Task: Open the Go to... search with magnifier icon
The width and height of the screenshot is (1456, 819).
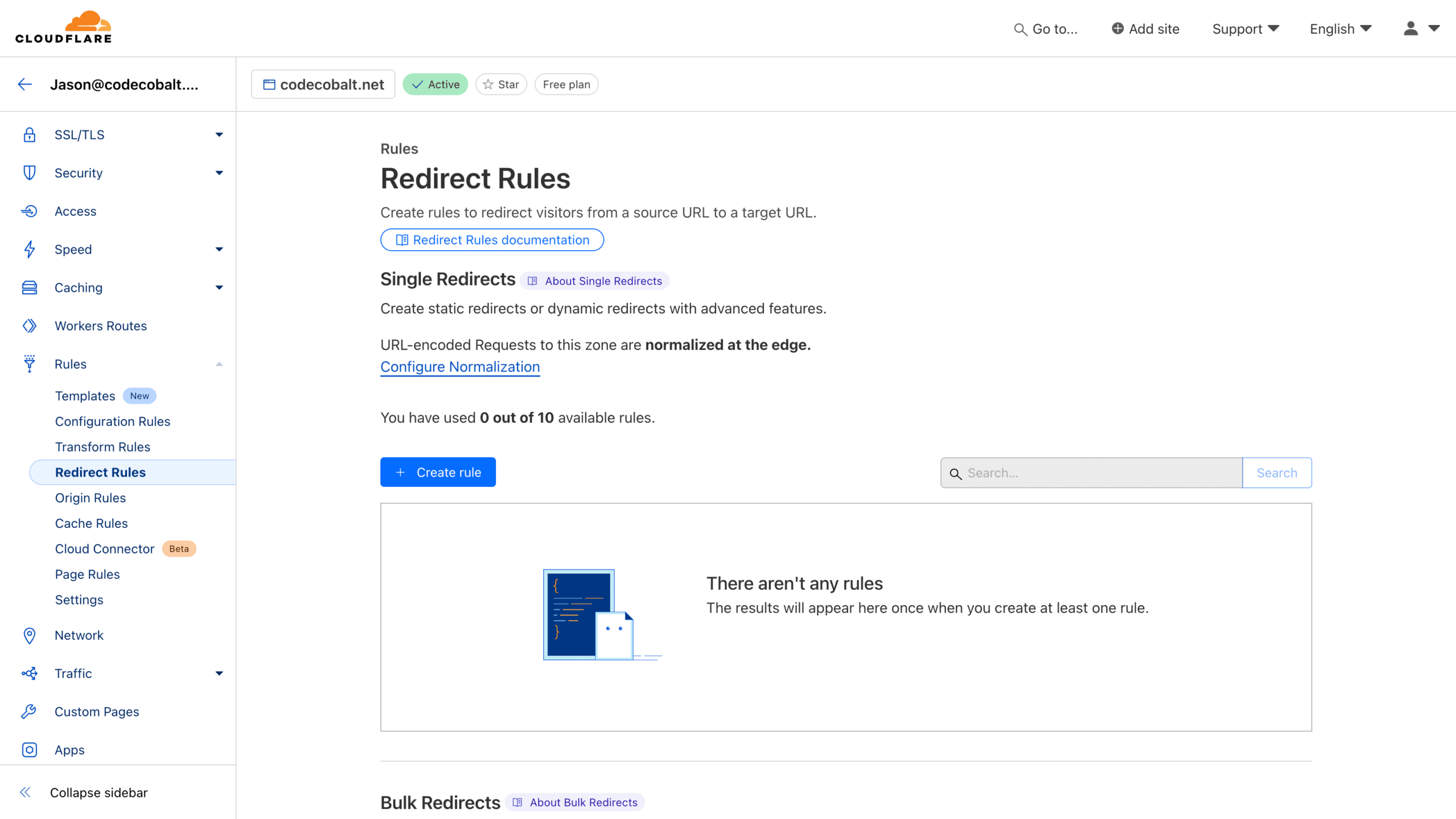Action: pyautogui.click(x=1020, y=29)
